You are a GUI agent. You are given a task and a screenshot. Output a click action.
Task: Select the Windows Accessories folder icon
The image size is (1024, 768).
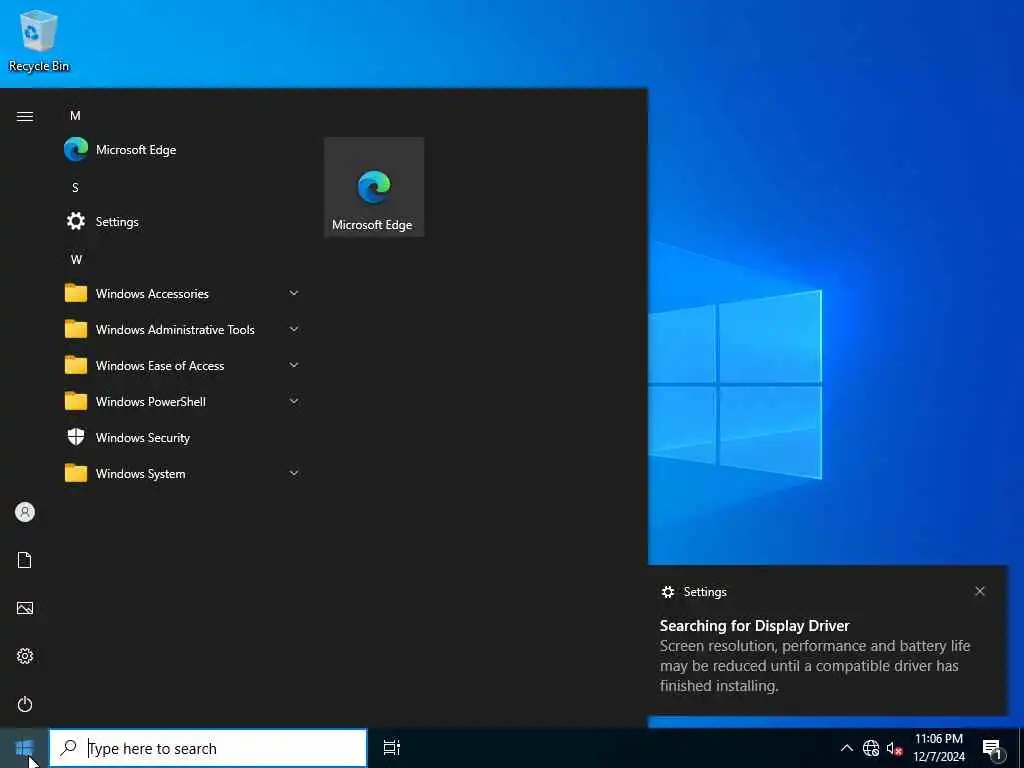coord(76,293)
